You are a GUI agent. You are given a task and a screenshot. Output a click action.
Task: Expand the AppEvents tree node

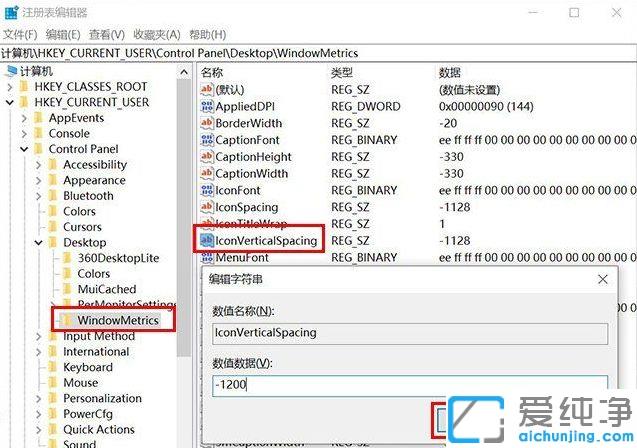(x=24, y=118)
